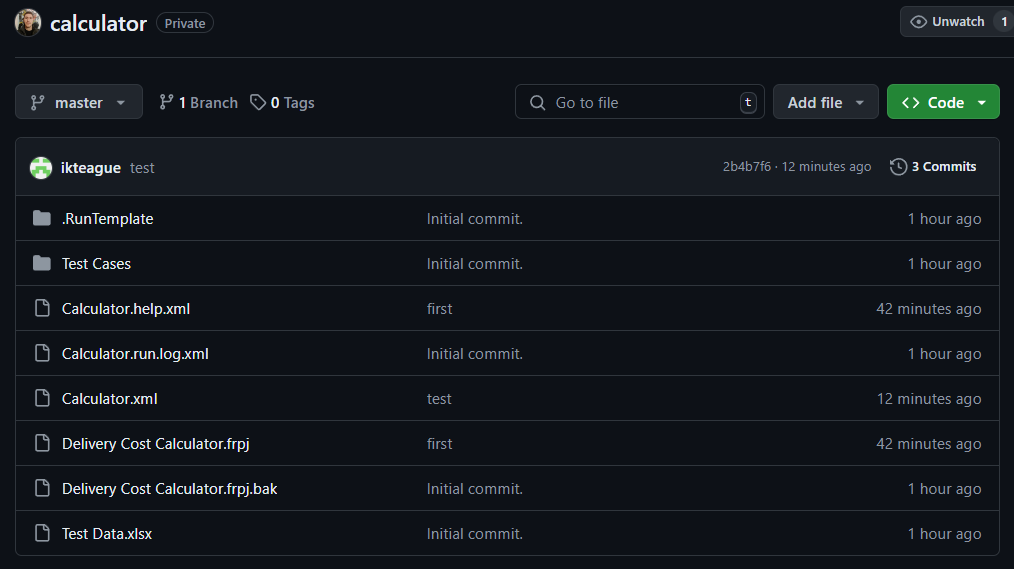The height and width of the screenshot is (569, 1014).
Task: Click the search magnifier icon in Go to file
Action: 537,102
